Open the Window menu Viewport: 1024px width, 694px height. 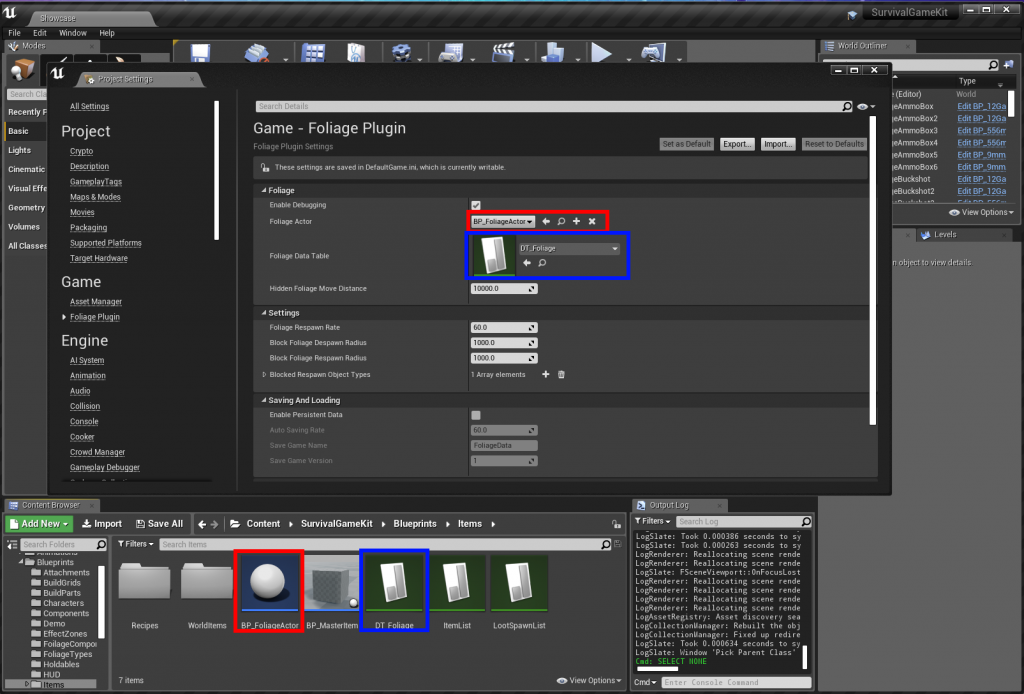[73, 33]
